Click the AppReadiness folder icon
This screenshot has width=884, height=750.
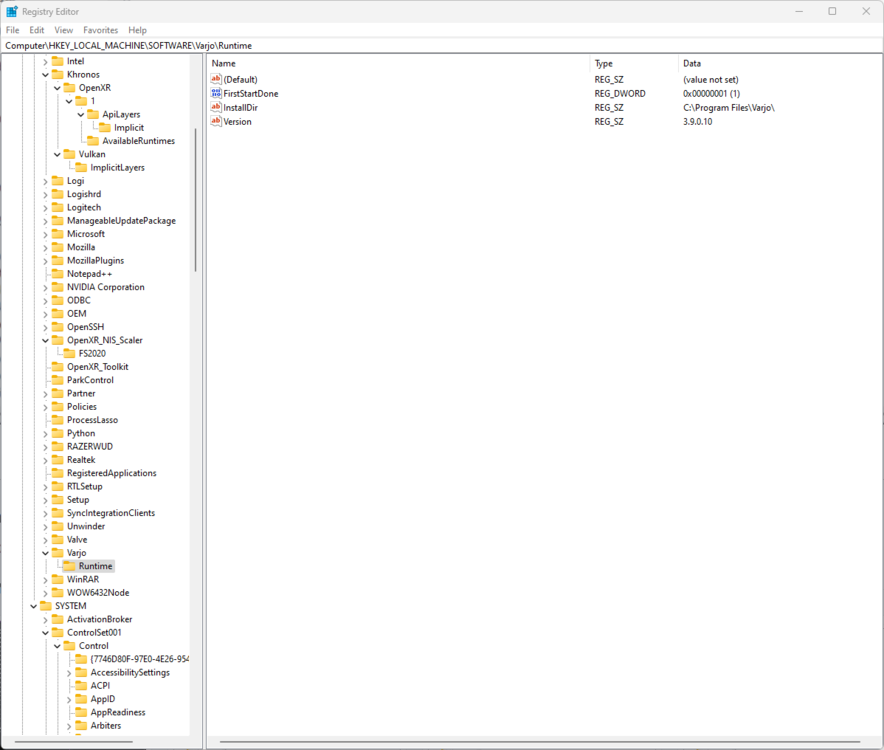pos(81,712)
